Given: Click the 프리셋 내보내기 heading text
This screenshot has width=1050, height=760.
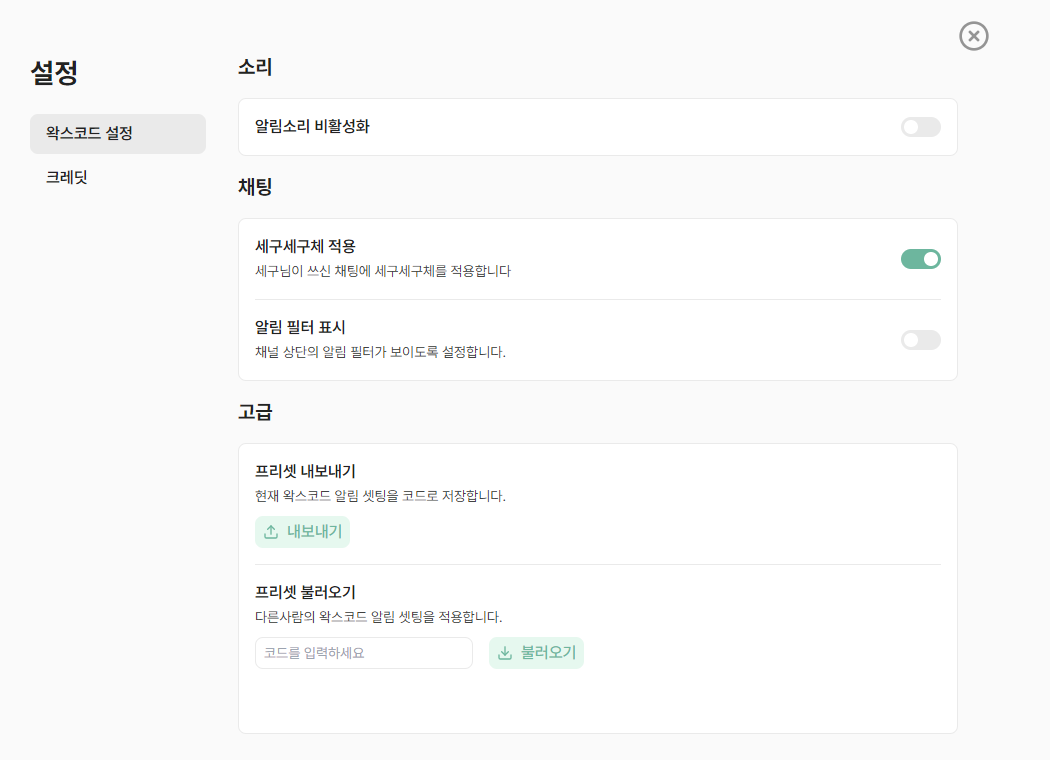Looking at the screenshot, I should pyautogui.click(x=305, y=471).
